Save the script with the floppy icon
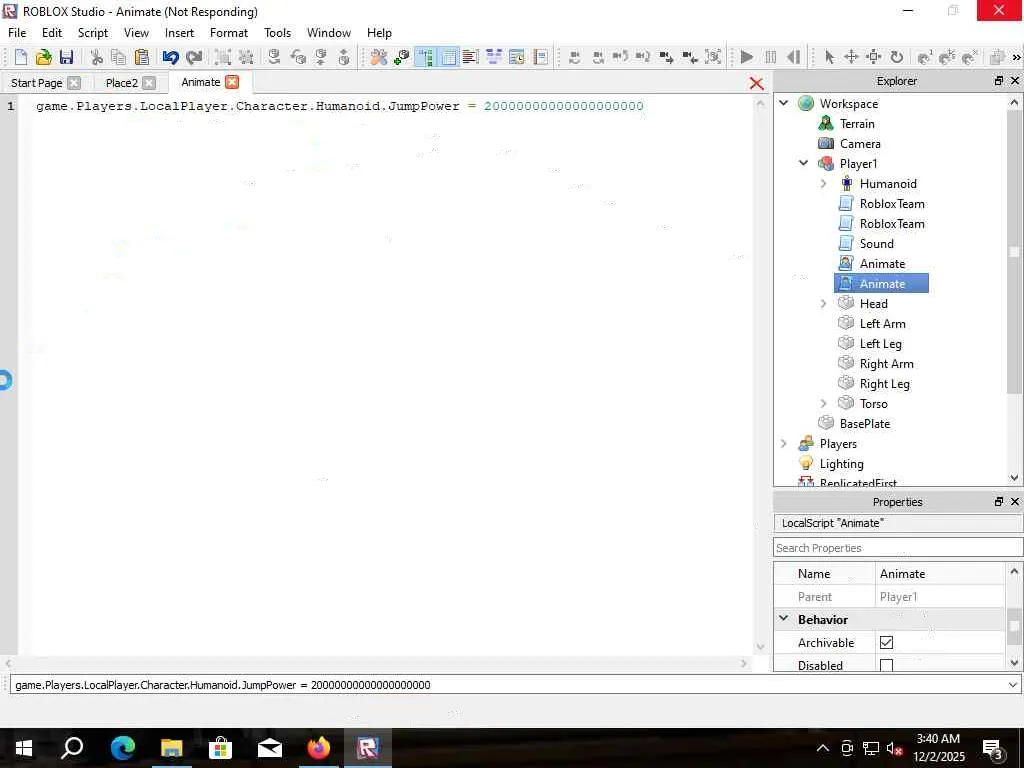Image resolution: width=1024 pixels, height=768 pixels. [x=66, y=57]
